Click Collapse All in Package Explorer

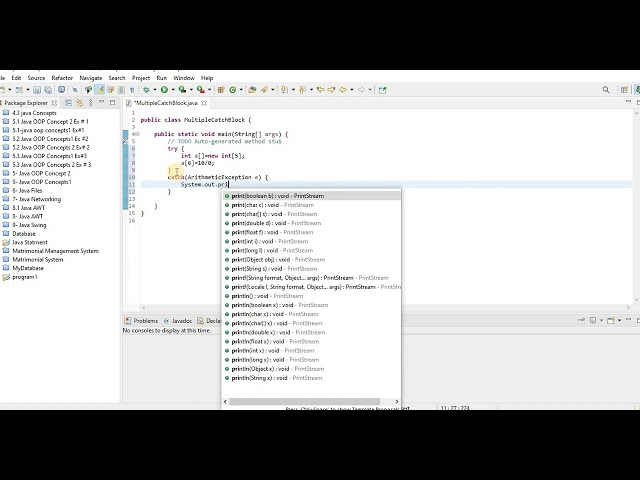[x=69, y=103]
